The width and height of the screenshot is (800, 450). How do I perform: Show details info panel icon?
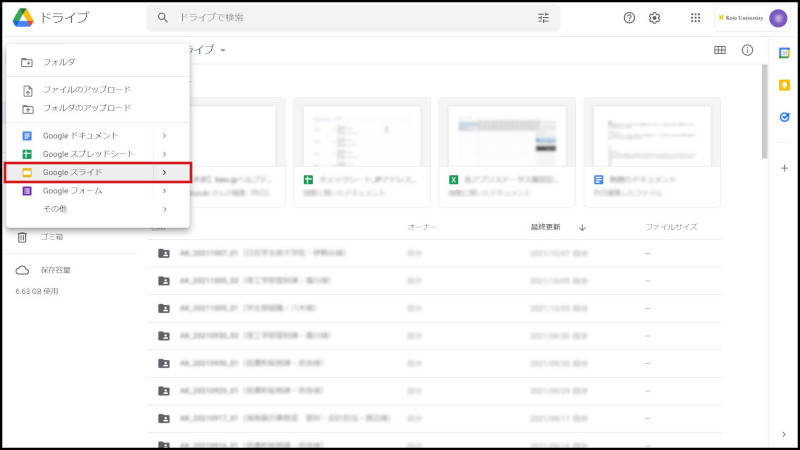[747, 50]
